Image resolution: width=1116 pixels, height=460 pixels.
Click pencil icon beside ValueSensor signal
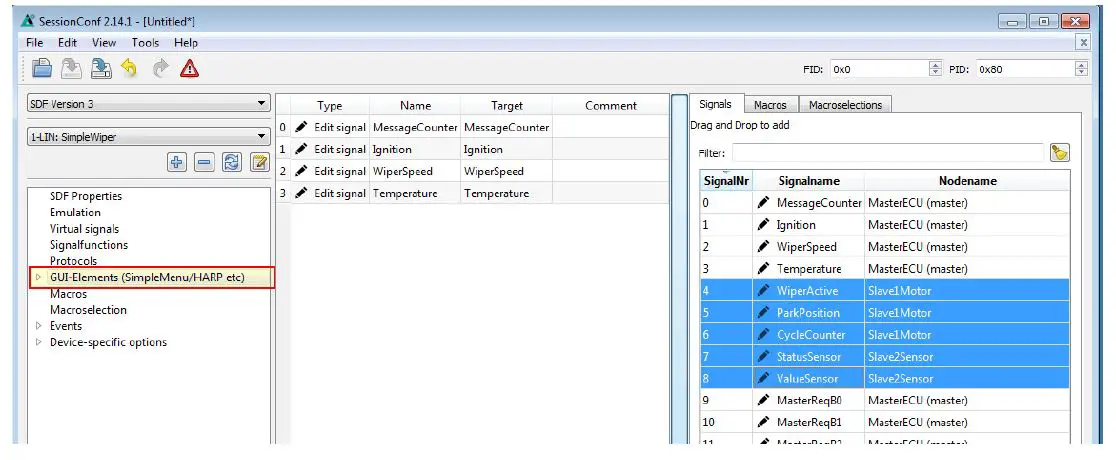pyautogui.click(x=764, y=379)
